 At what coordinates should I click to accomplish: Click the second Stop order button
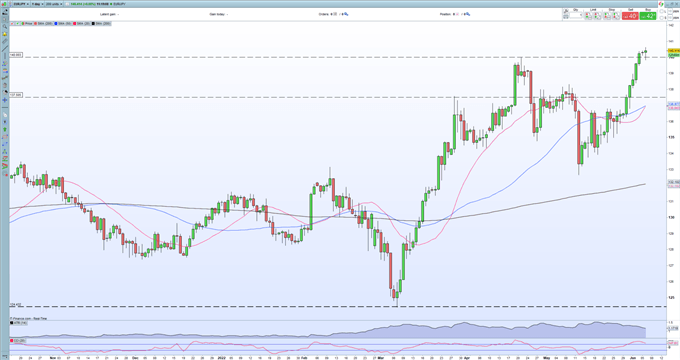tap(616, 16)
